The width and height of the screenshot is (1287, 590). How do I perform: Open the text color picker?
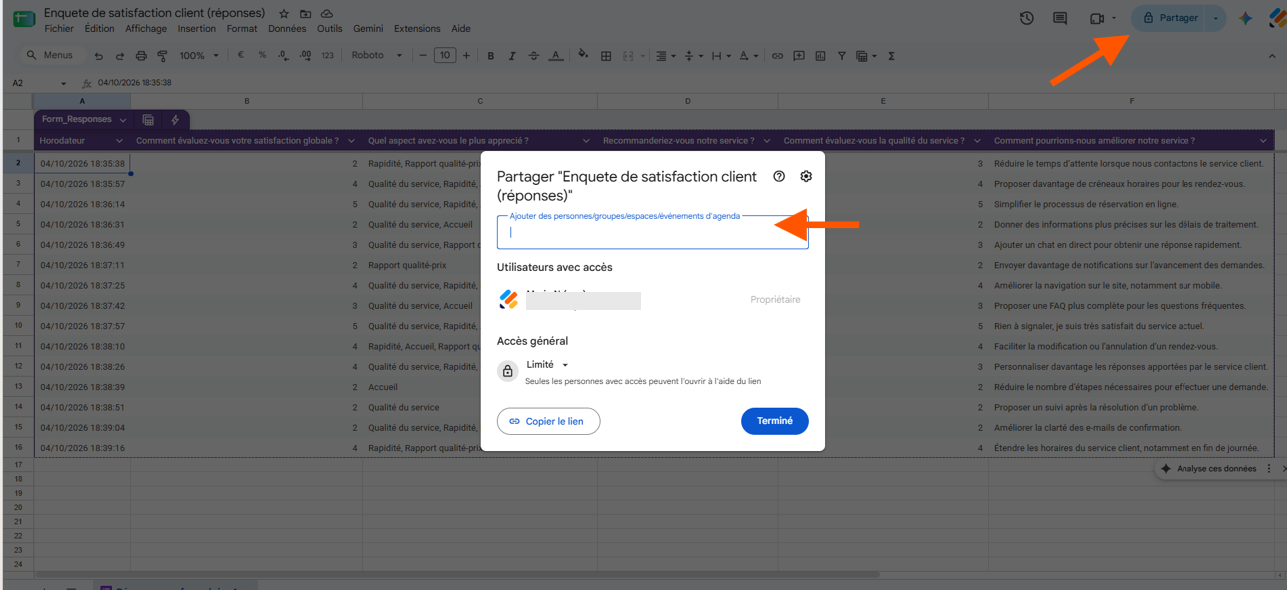point(555,56)
